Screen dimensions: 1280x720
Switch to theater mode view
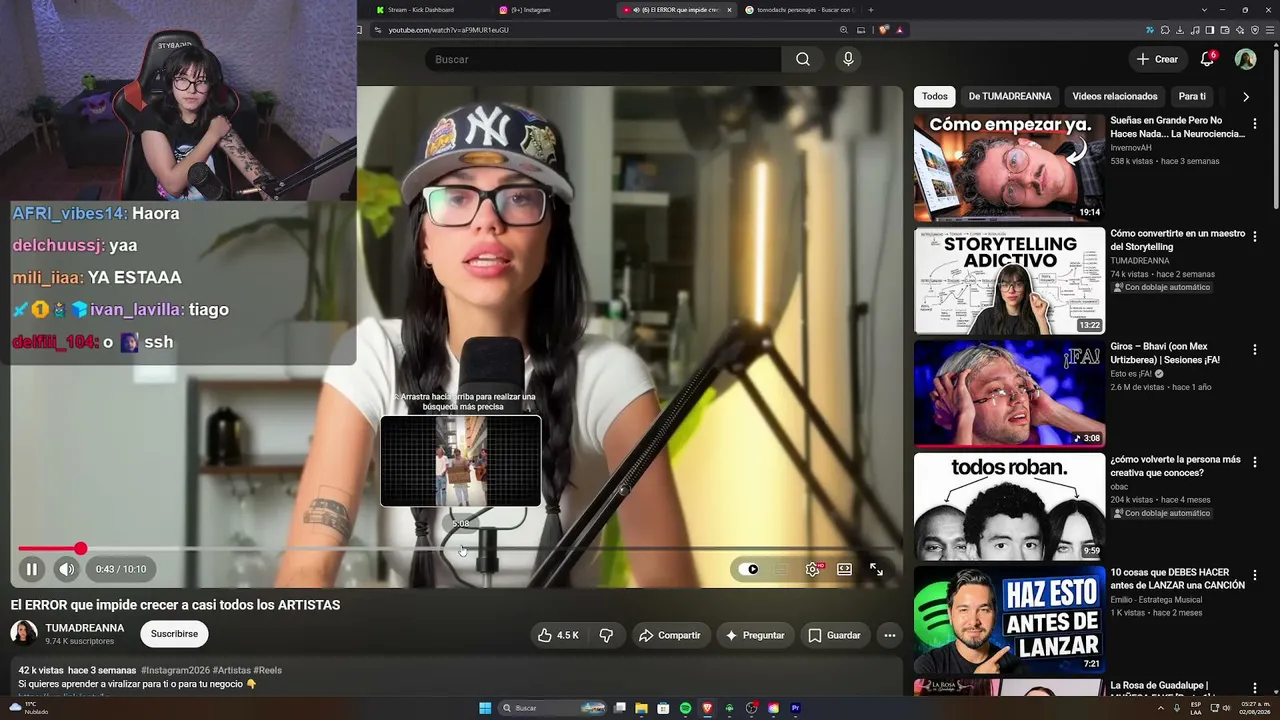(845, 569)
